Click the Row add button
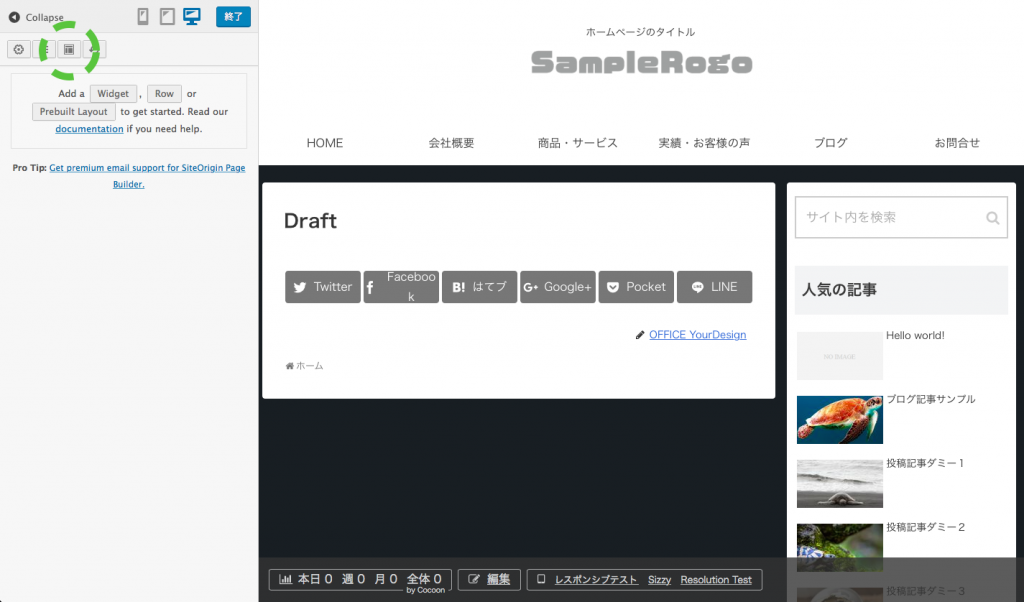This screenshot has width=1024, height=602. [x=164, y=93]
